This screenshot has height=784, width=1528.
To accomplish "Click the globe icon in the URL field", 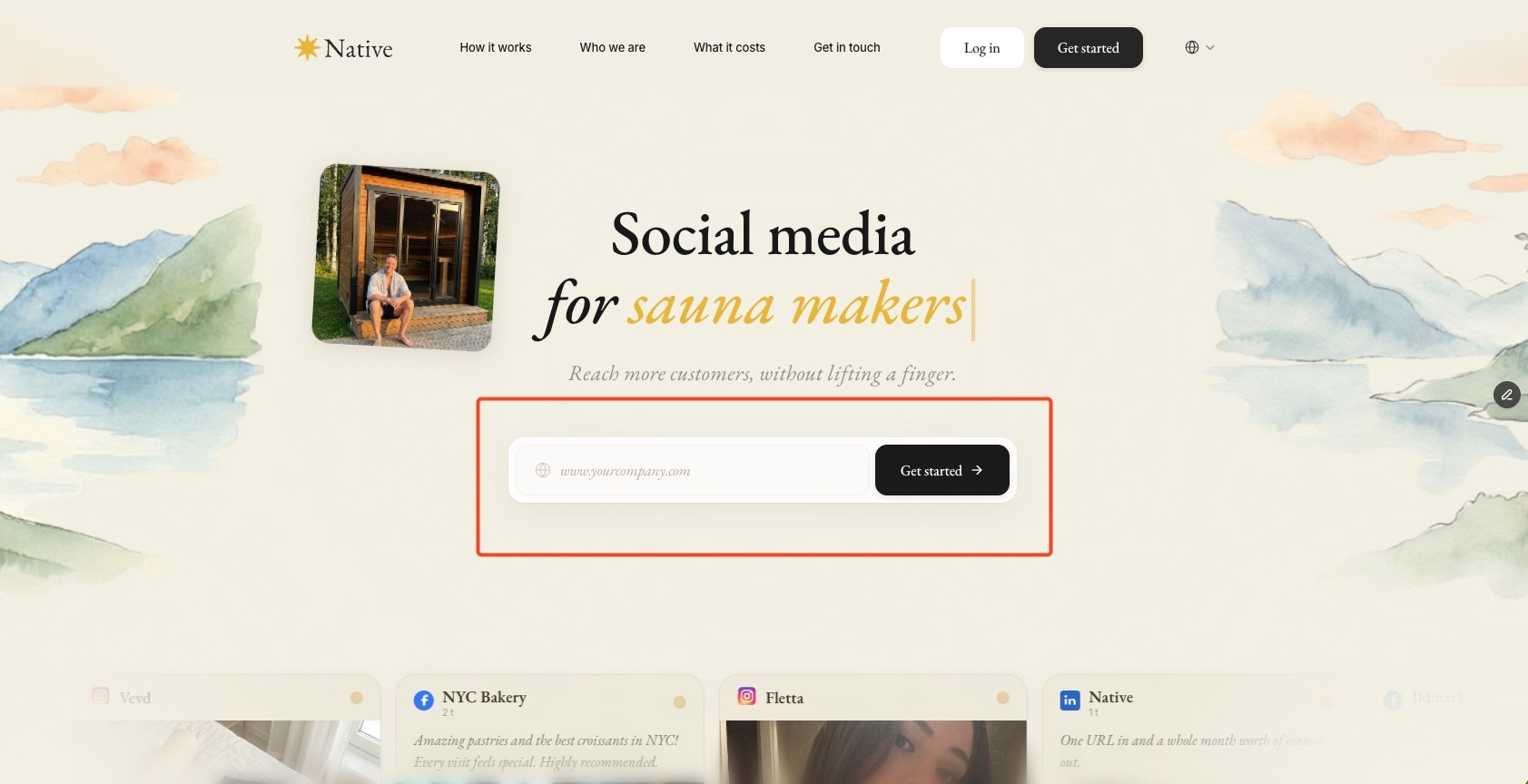I will tap(543, 470).
